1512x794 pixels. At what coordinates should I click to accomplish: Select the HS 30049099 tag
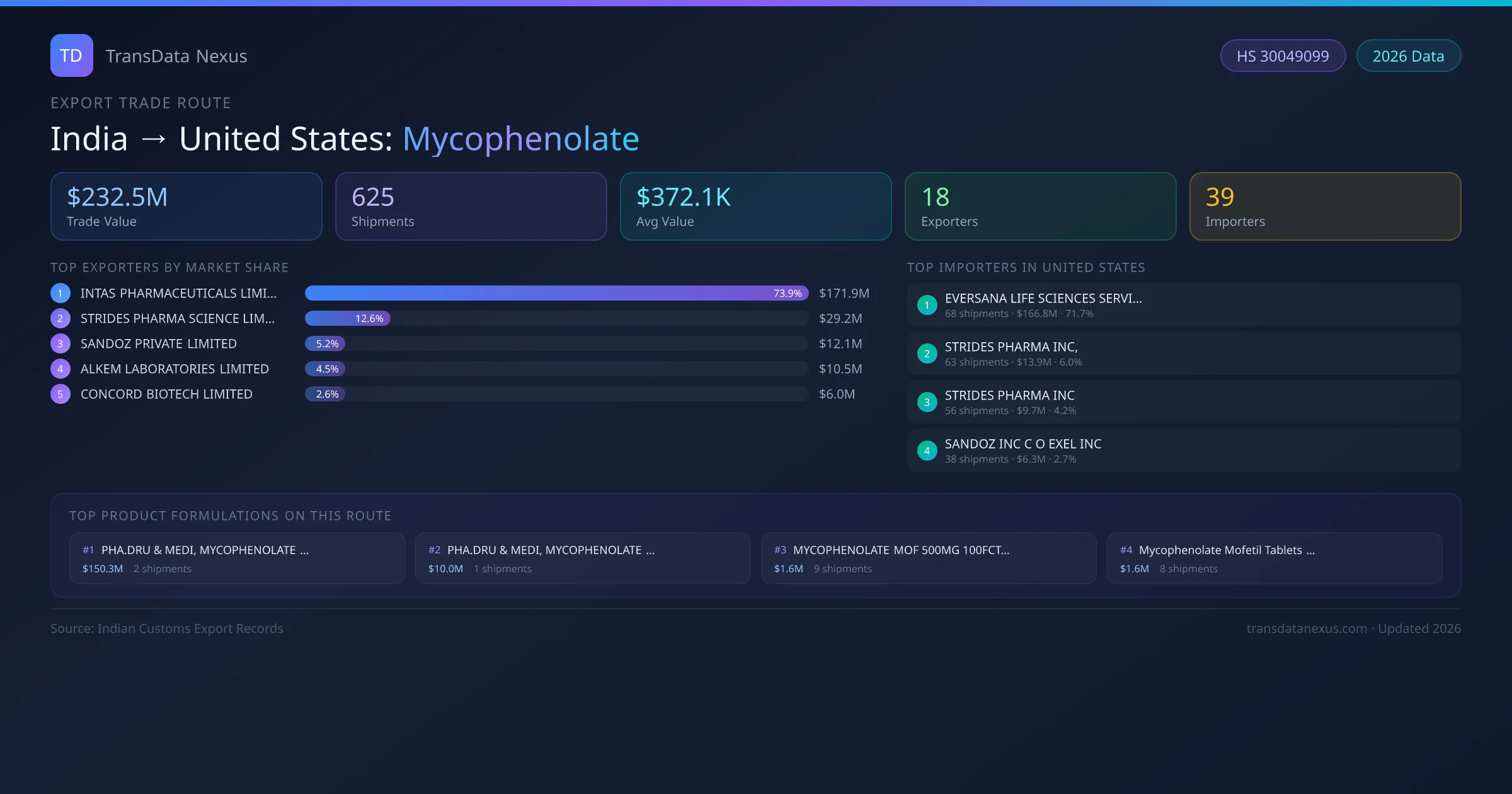pos(1282,56)
